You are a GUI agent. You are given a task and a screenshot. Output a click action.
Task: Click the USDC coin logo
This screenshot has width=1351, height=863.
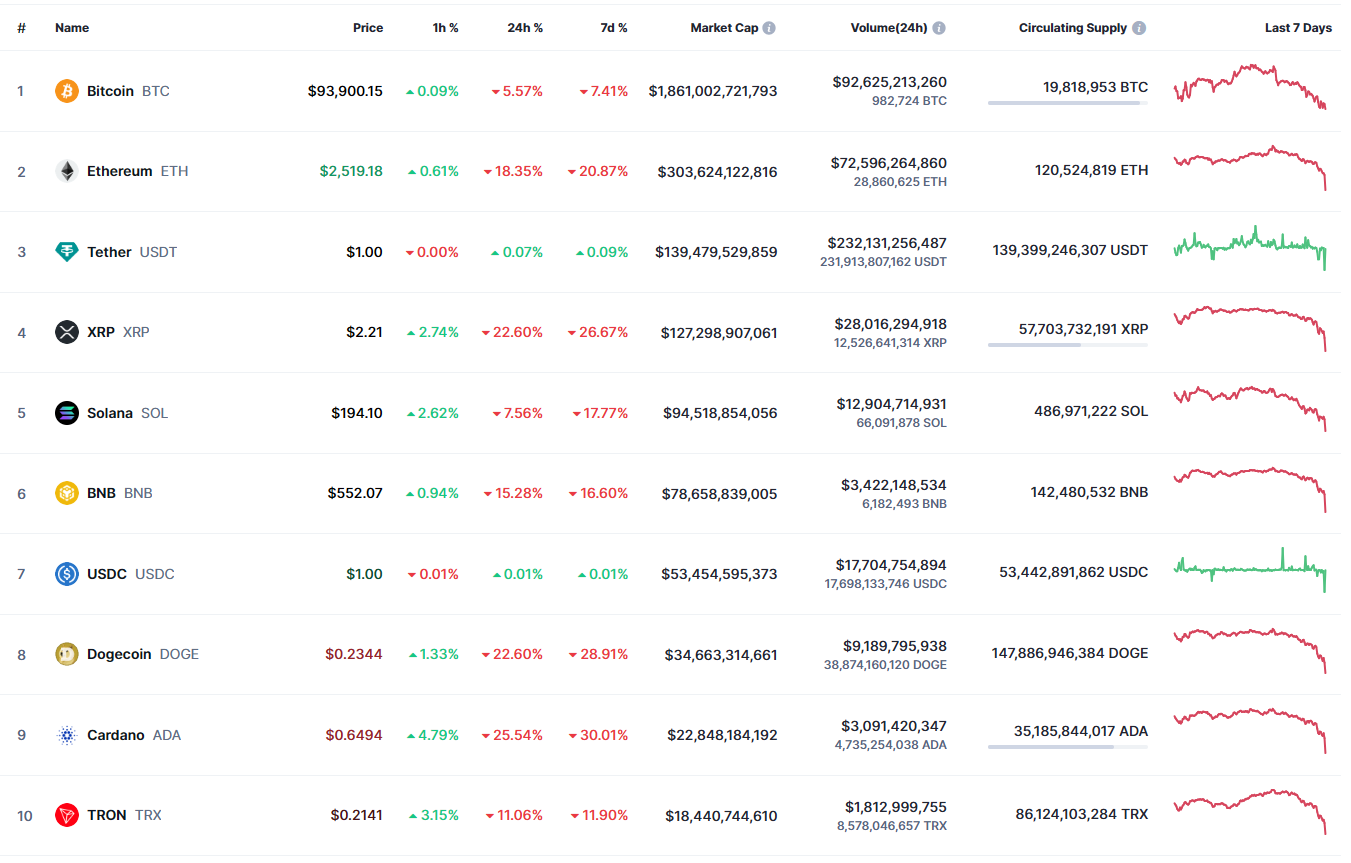pyautogui.click(x=67, y=574)
